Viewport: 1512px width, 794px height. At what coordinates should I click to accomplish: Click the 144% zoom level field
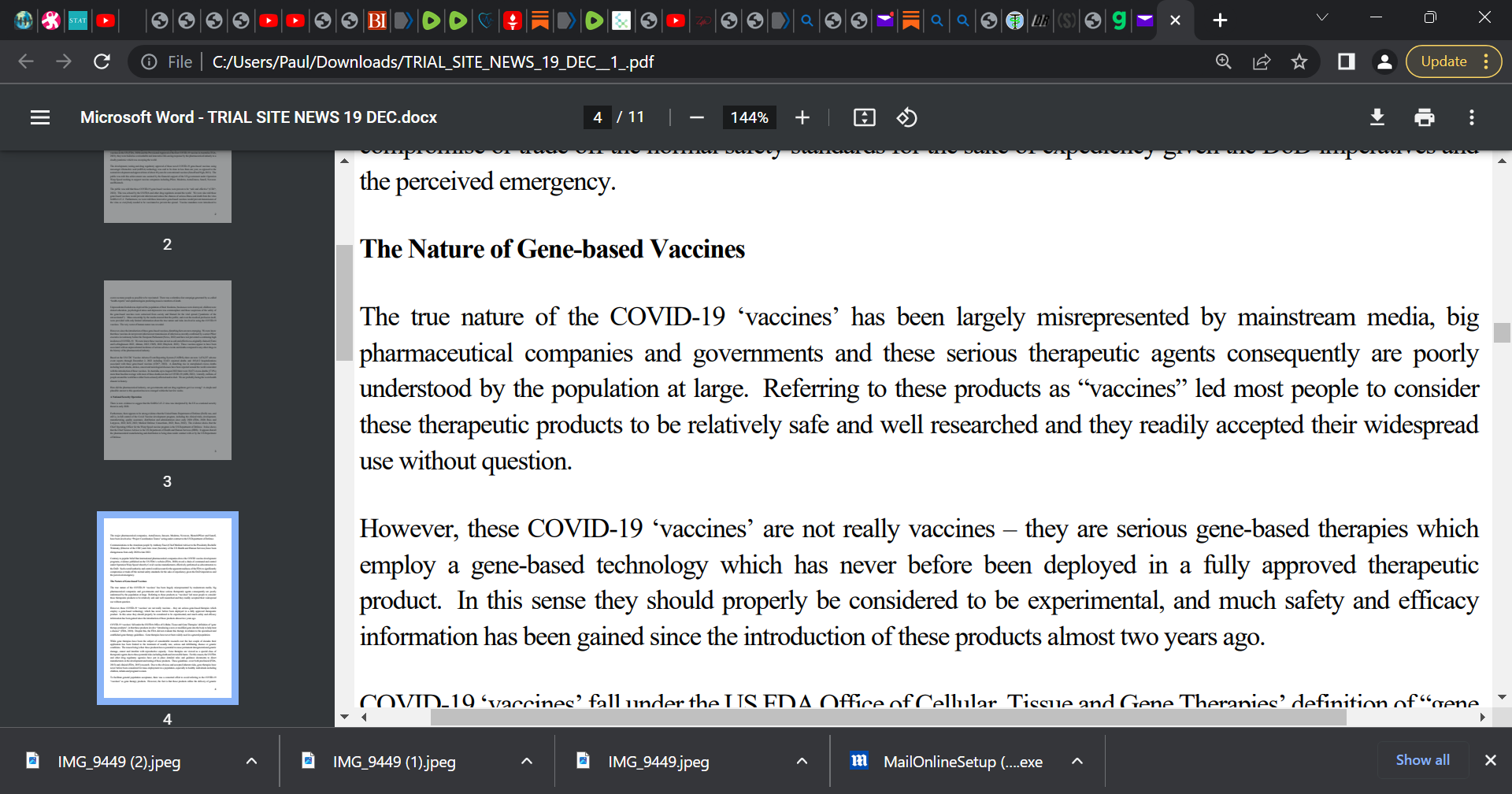point(750,117)
